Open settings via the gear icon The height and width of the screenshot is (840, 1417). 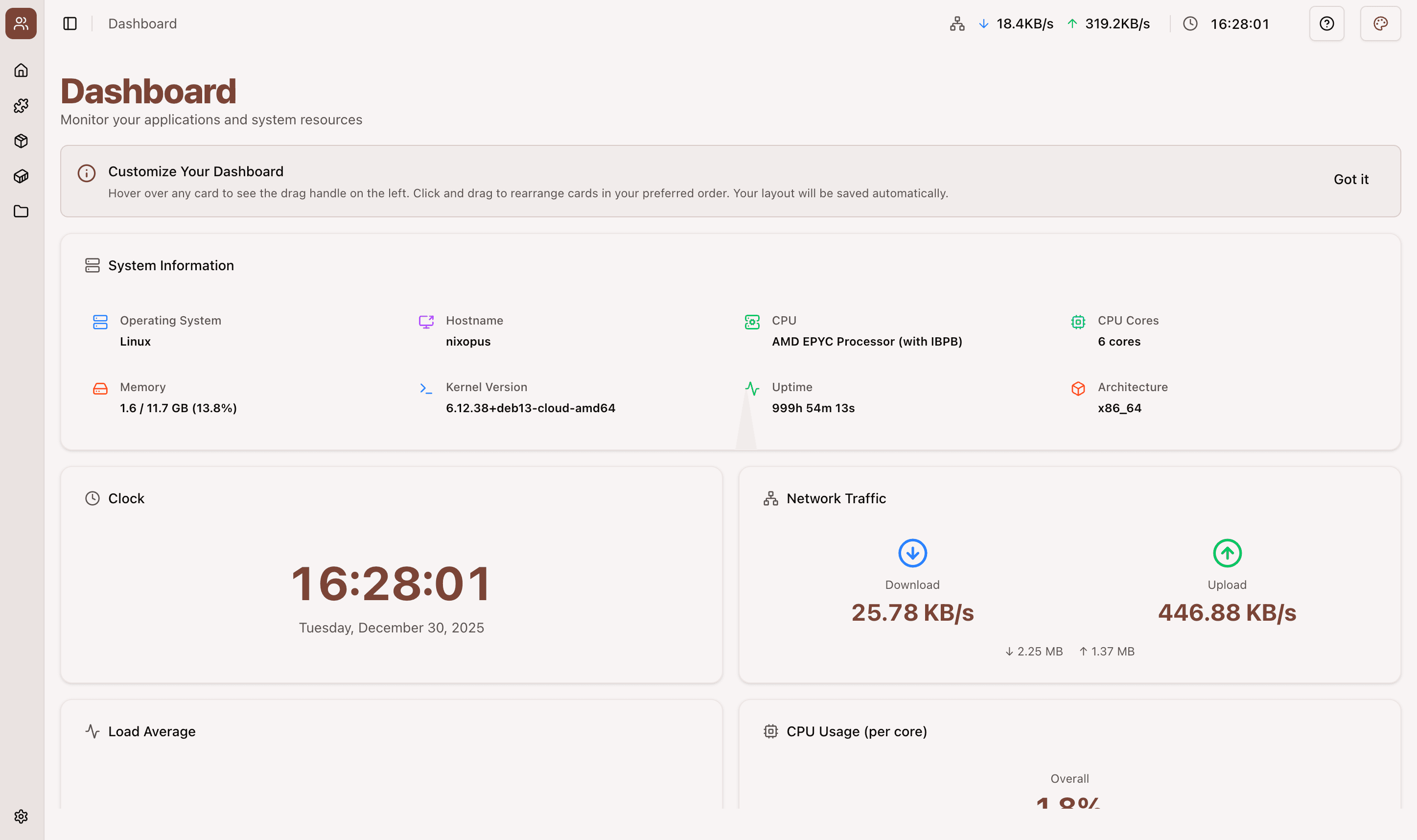coord(21,816)
